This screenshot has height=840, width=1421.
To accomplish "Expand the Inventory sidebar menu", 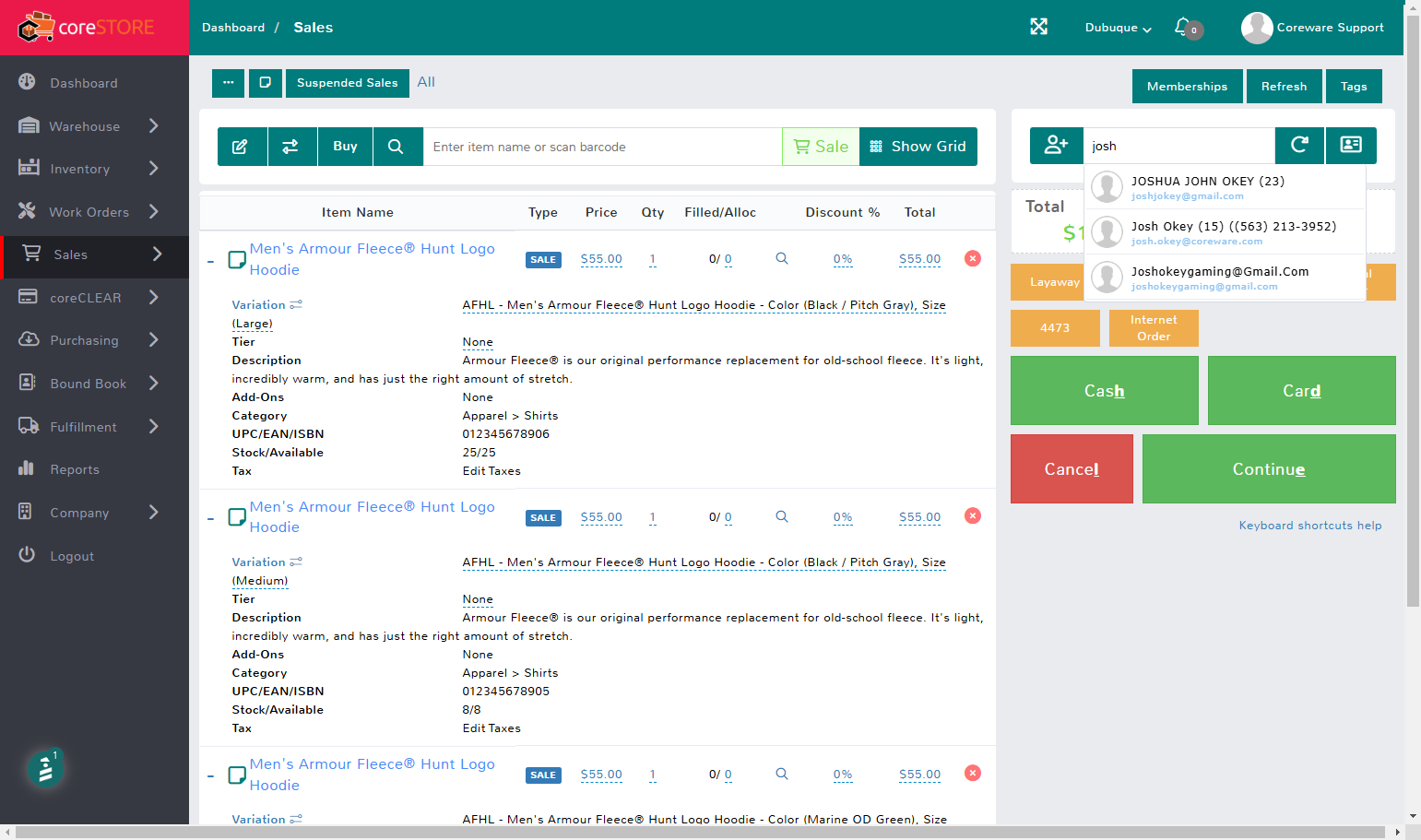I will point(94,169).
